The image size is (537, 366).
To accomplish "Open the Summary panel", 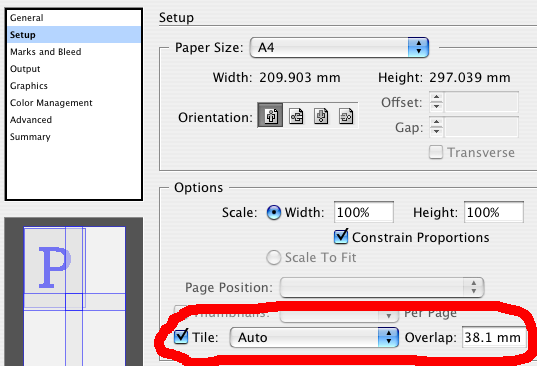I will (74, 137).
